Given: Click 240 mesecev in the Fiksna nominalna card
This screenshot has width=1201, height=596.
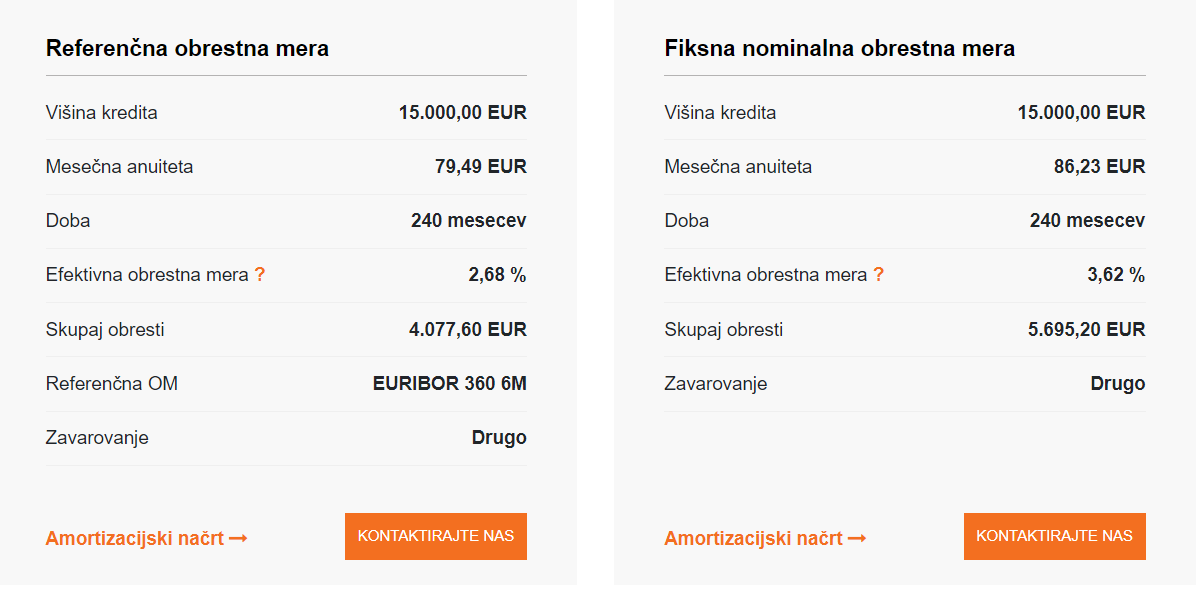Looking at the screenshot, I should coord(1087,221).
